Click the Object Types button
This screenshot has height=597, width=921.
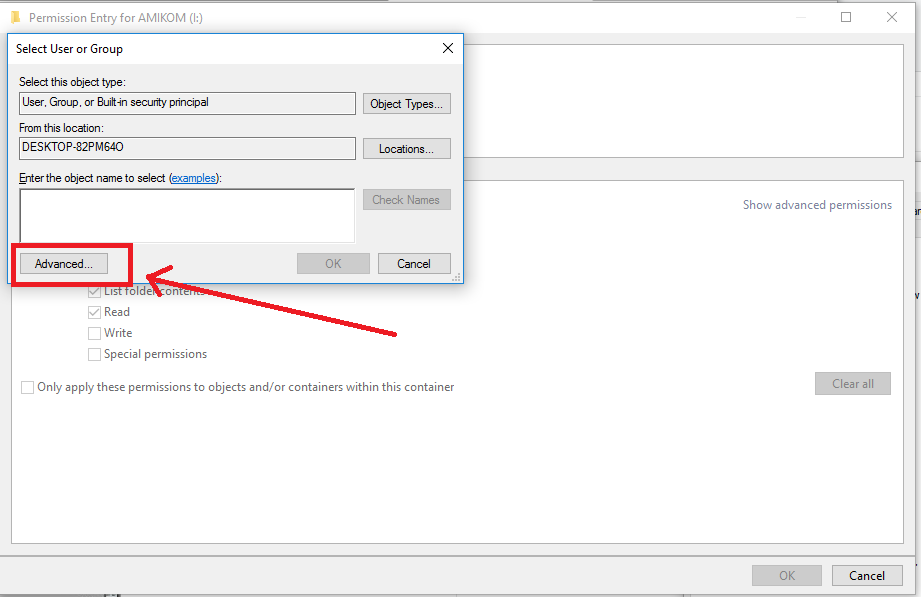point(406,103)
